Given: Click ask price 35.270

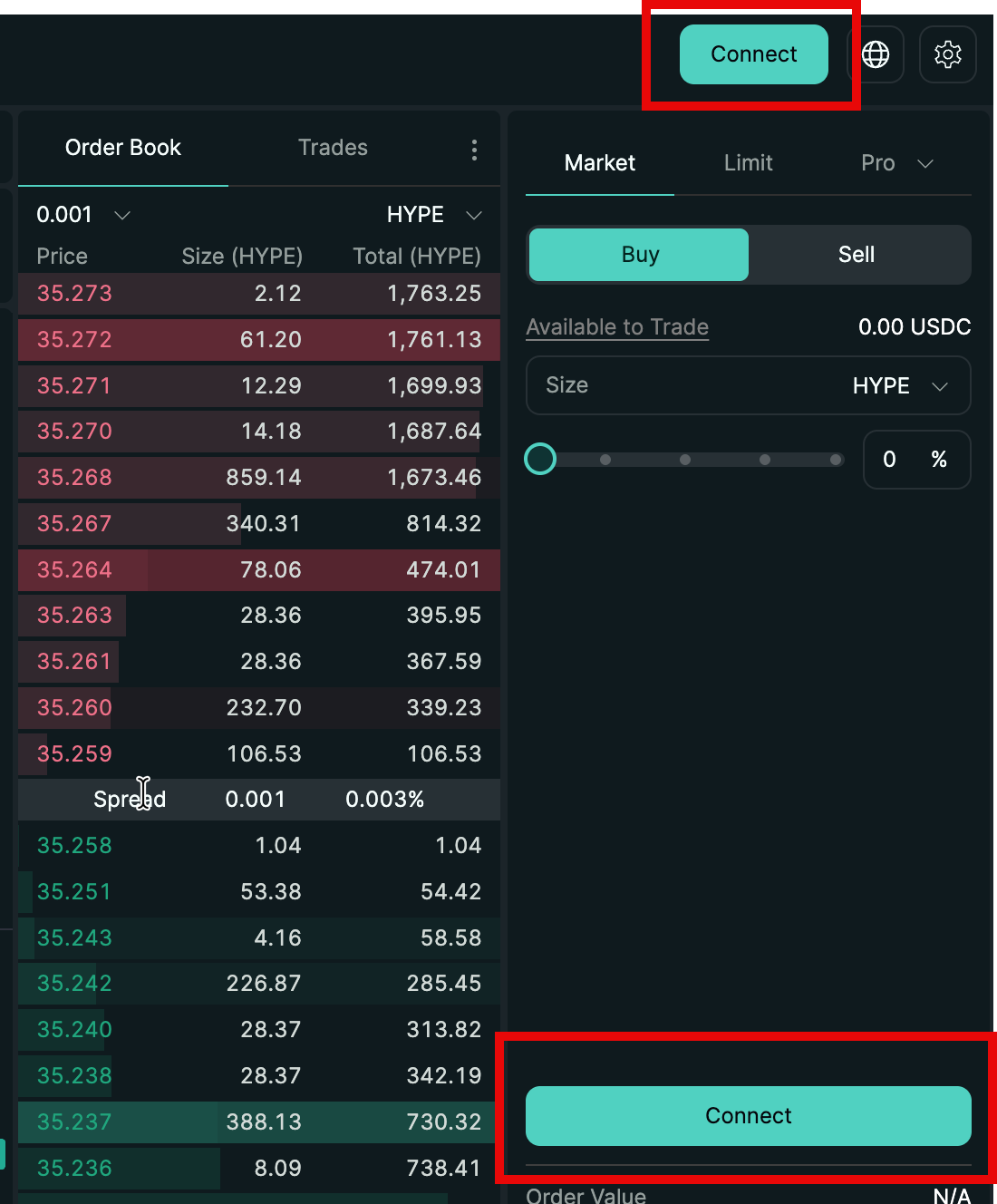Looking at the screenshot, I should click(x=74, y=432).
